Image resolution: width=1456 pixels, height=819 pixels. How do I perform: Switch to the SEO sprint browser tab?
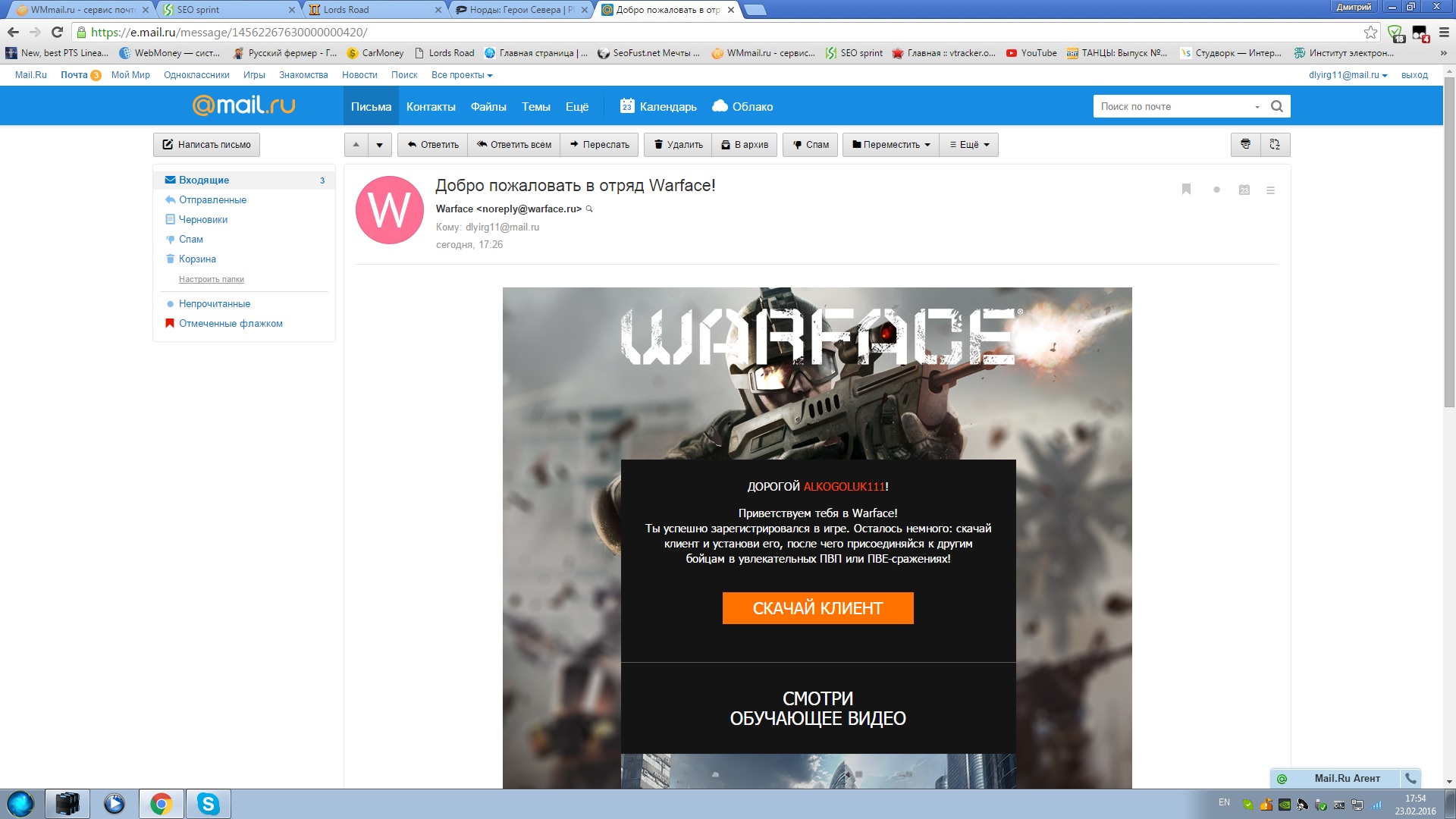[228, 10]
